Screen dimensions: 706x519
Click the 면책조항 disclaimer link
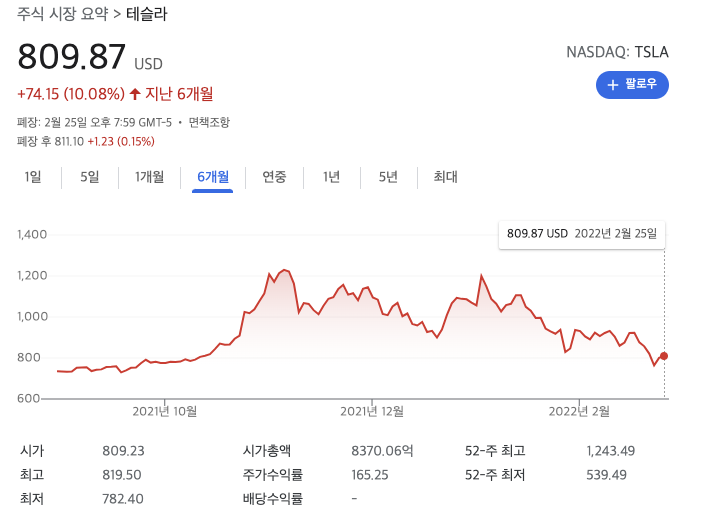[x=209, y=122]
